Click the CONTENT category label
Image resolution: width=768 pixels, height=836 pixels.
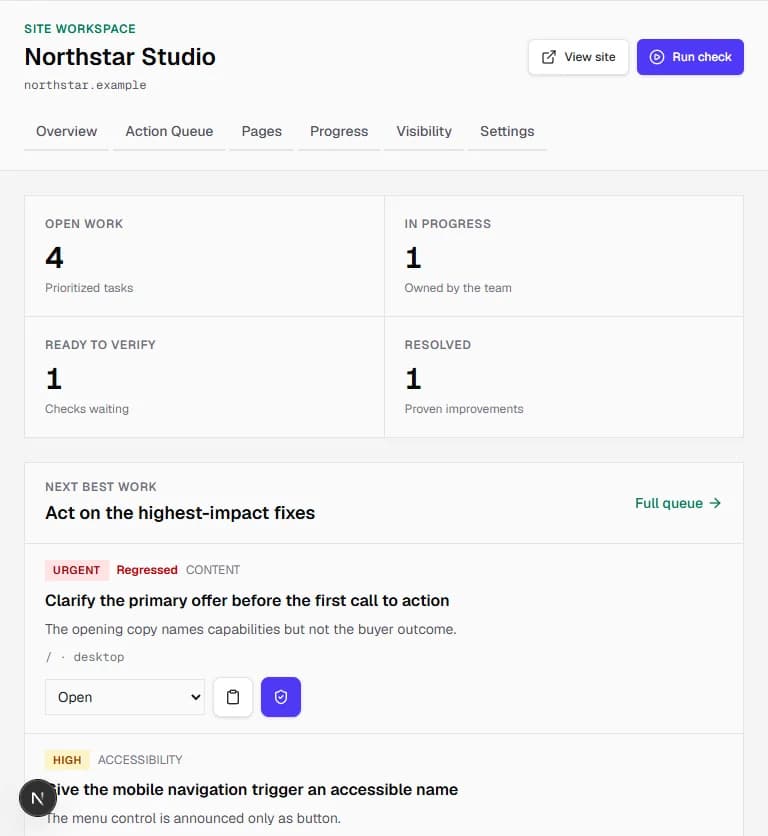(x=213, y=570)
